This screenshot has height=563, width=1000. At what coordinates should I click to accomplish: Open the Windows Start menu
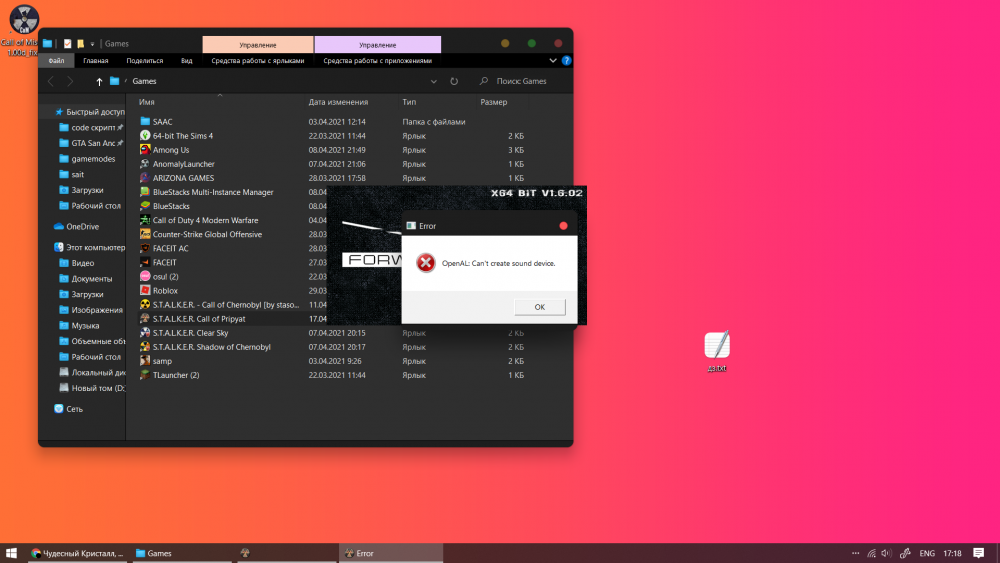point(12,553)
